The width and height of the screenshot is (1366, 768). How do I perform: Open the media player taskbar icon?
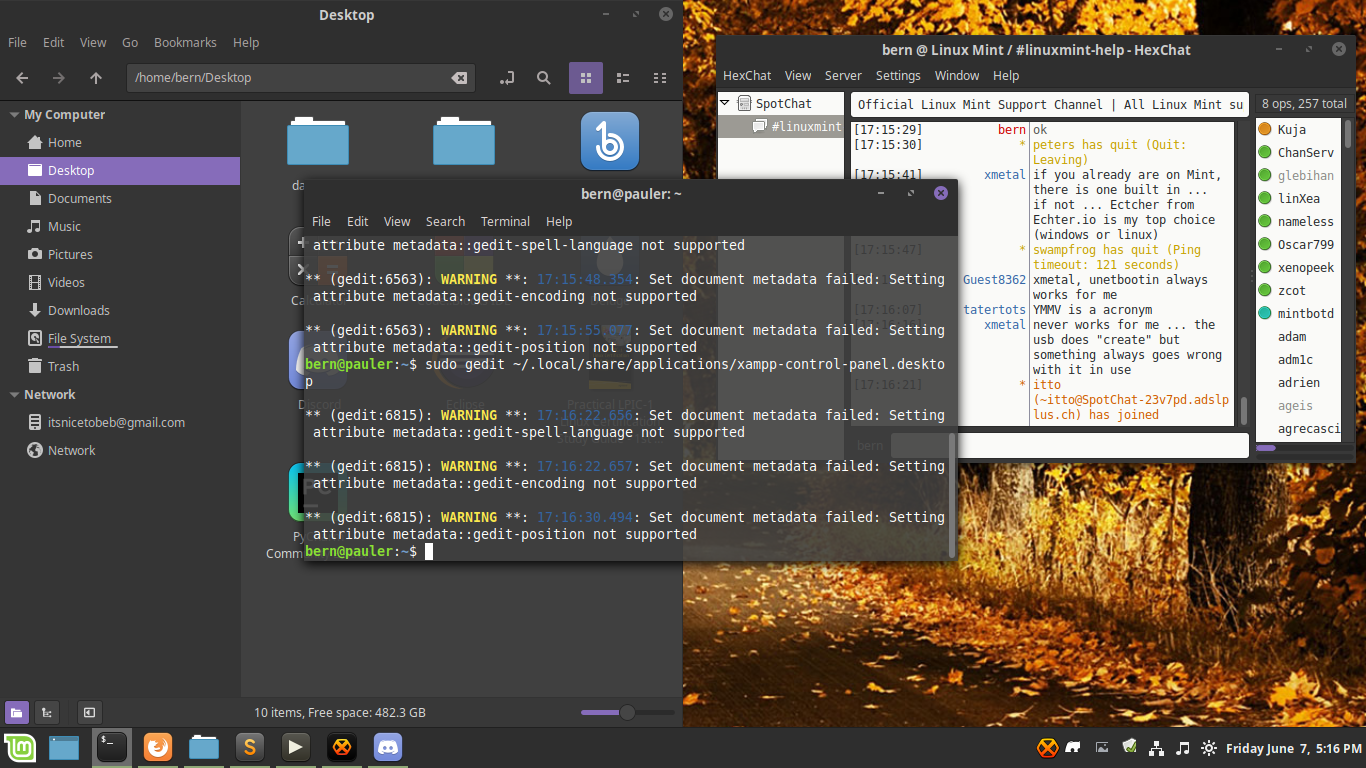pyautogui.click(x=295, y=747)
